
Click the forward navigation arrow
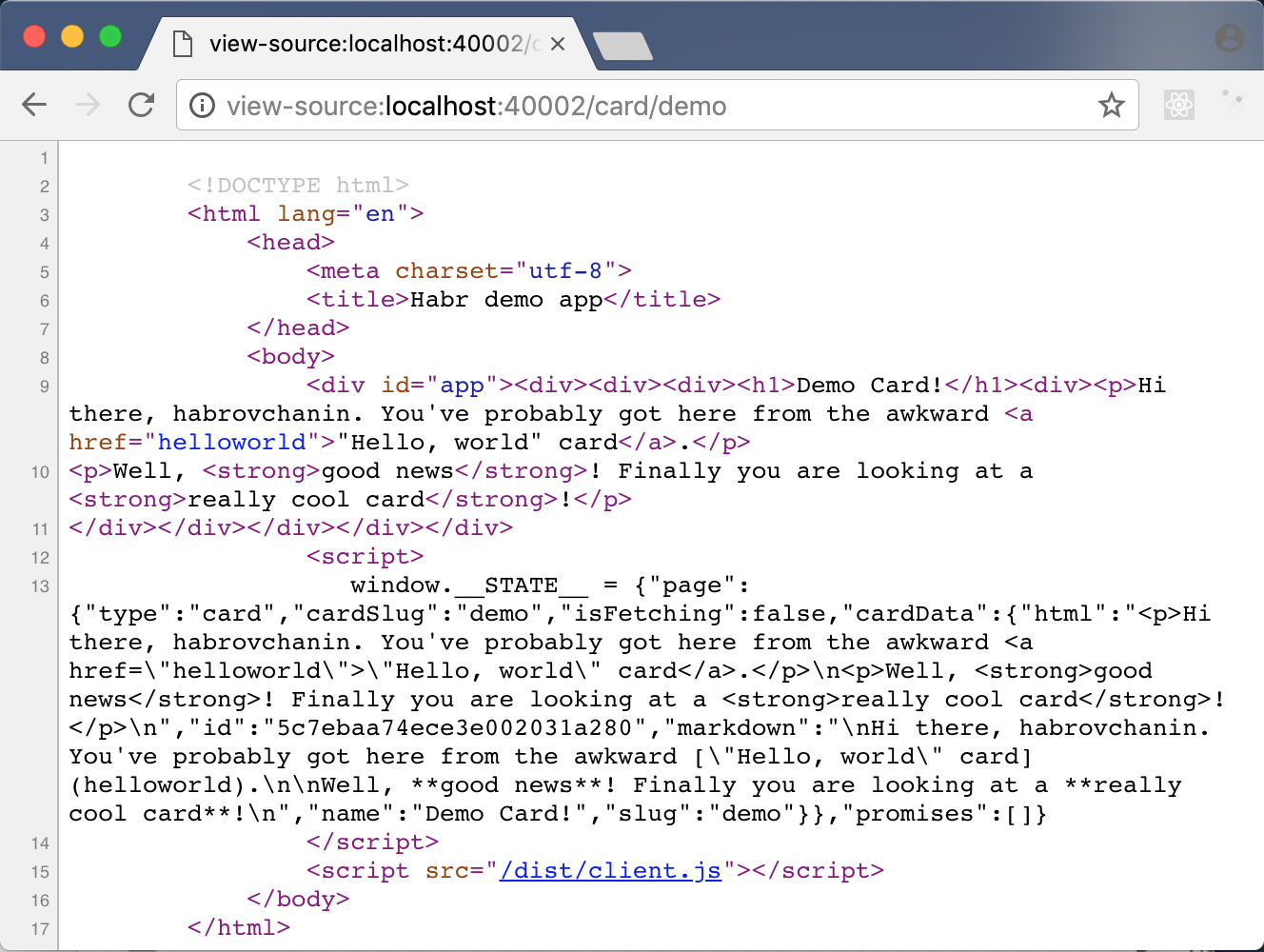coord(88,105)
